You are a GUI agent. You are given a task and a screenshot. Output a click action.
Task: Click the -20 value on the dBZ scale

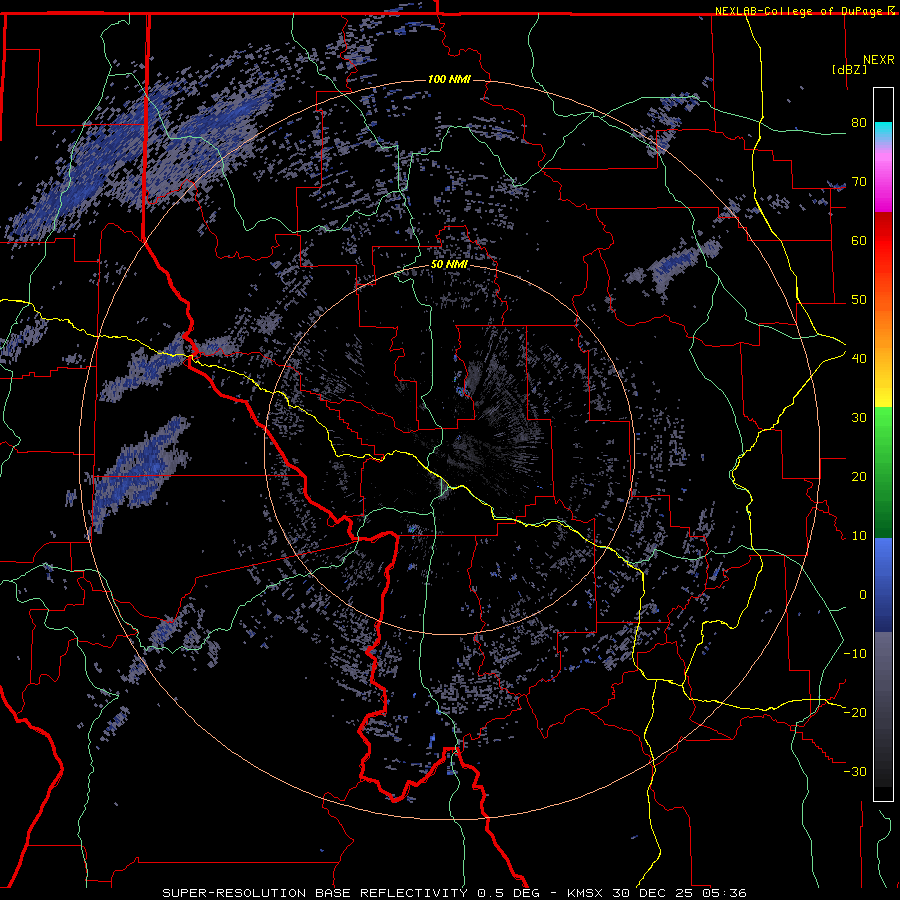pos(855,713)
